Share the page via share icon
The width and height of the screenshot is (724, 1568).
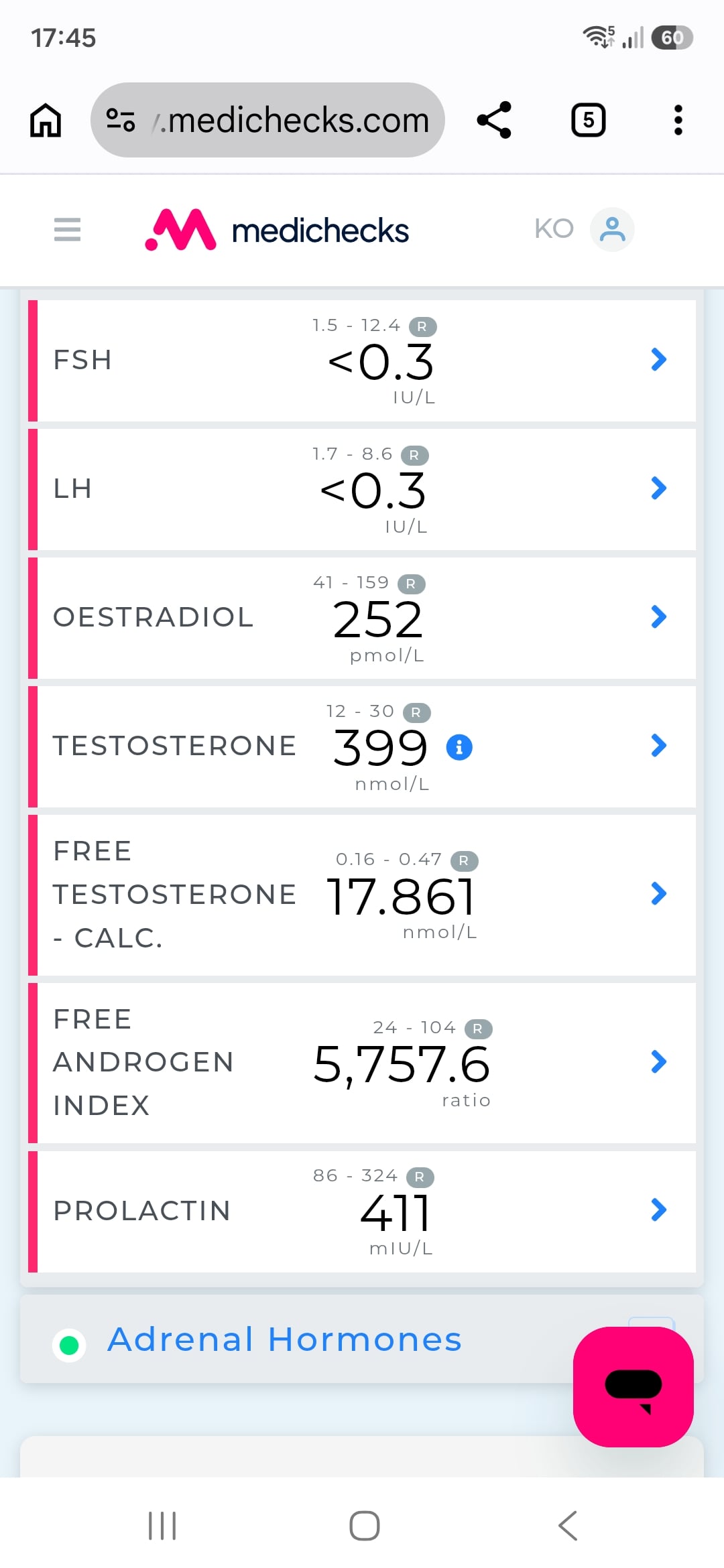coord(494,121)
